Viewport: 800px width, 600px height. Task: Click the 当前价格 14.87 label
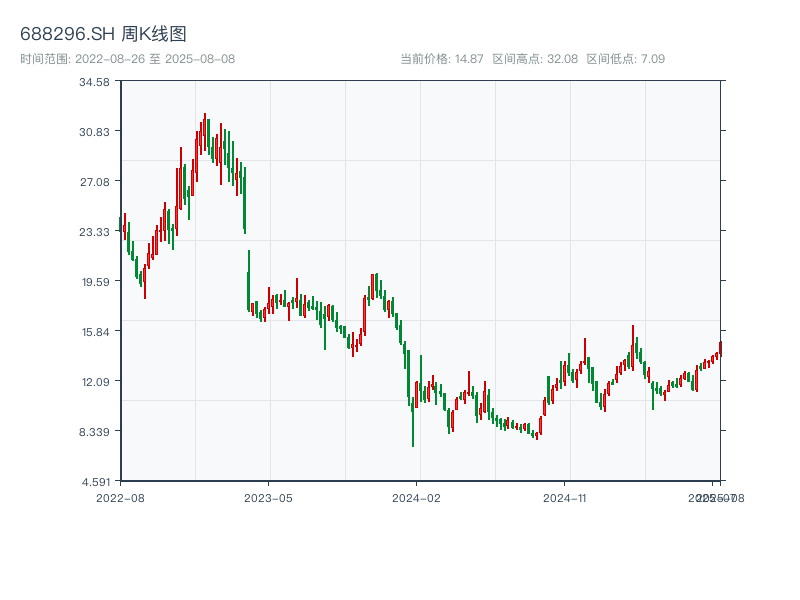(x=442, y=59)
